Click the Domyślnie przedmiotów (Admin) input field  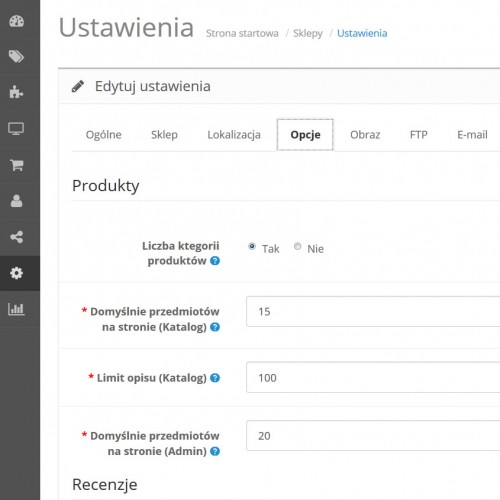pos(373,436)
